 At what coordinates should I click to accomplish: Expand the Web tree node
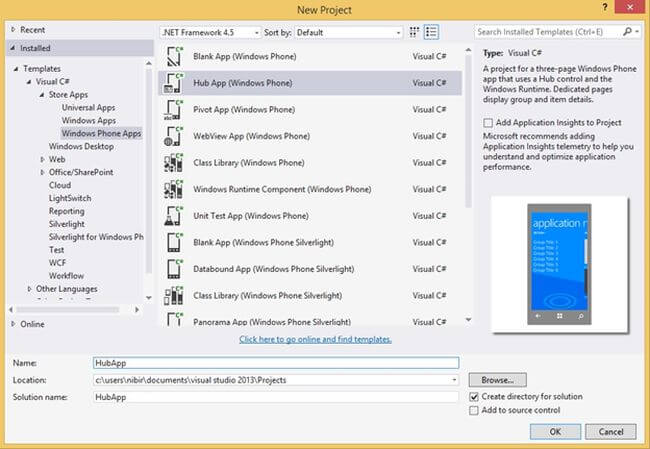coord(42,160)
